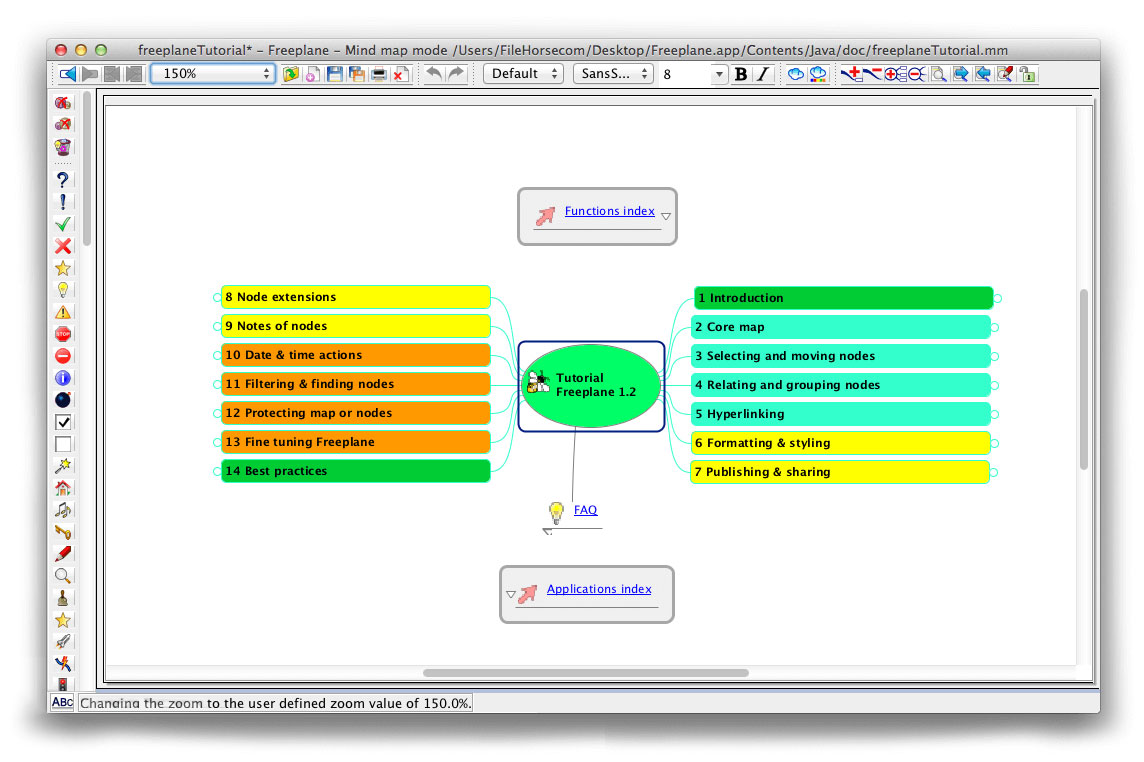The image size is (1144, 762).
Task: Add the exclamation mark icon to node
Action: [x=63, y=201]
